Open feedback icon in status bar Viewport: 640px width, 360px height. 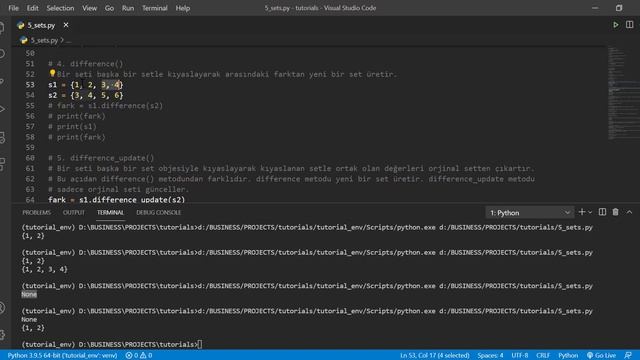pos(628,356)
